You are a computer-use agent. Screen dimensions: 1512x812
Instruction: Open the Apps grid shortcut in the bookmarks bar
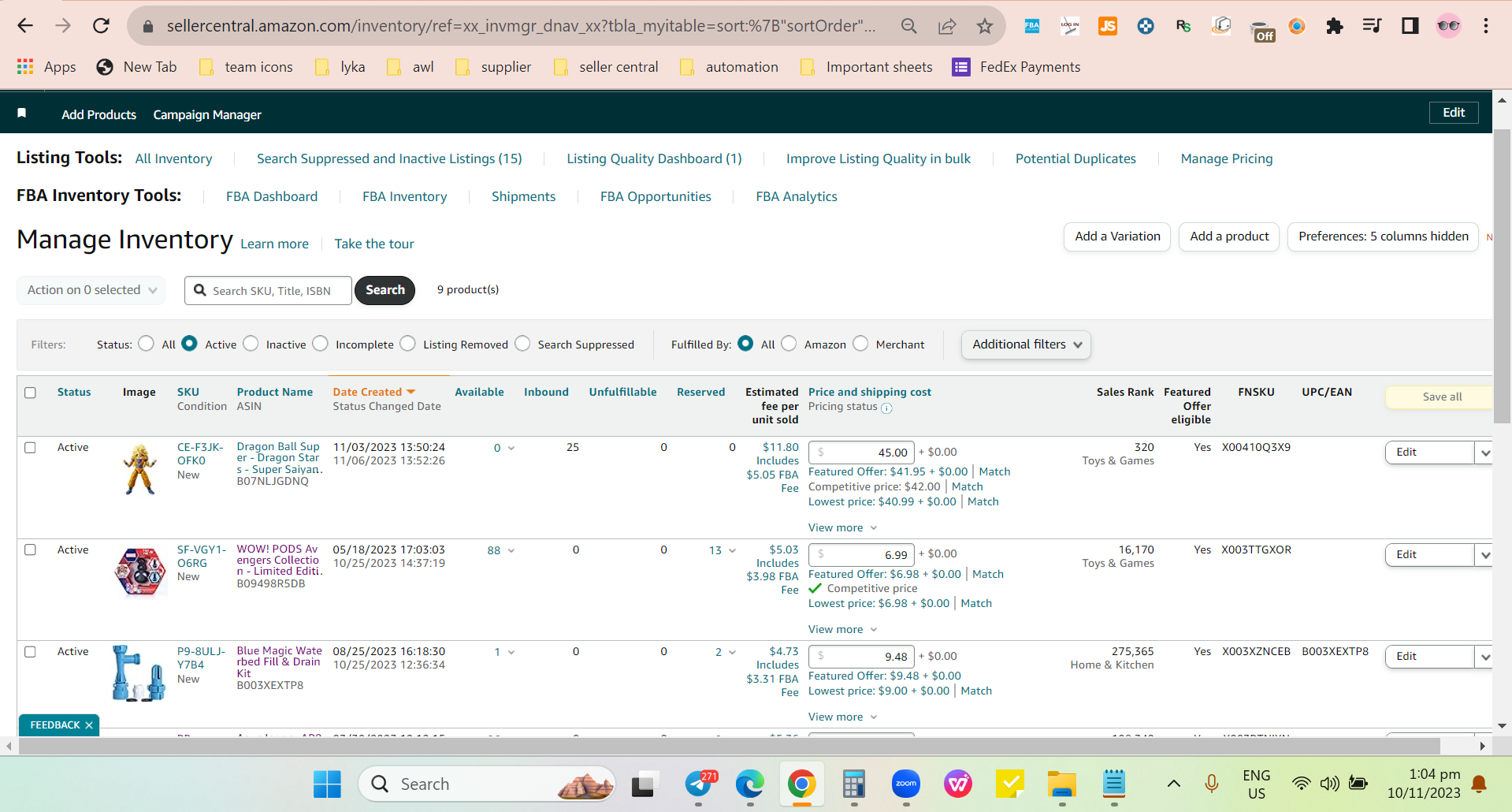(x=46, y=67)
